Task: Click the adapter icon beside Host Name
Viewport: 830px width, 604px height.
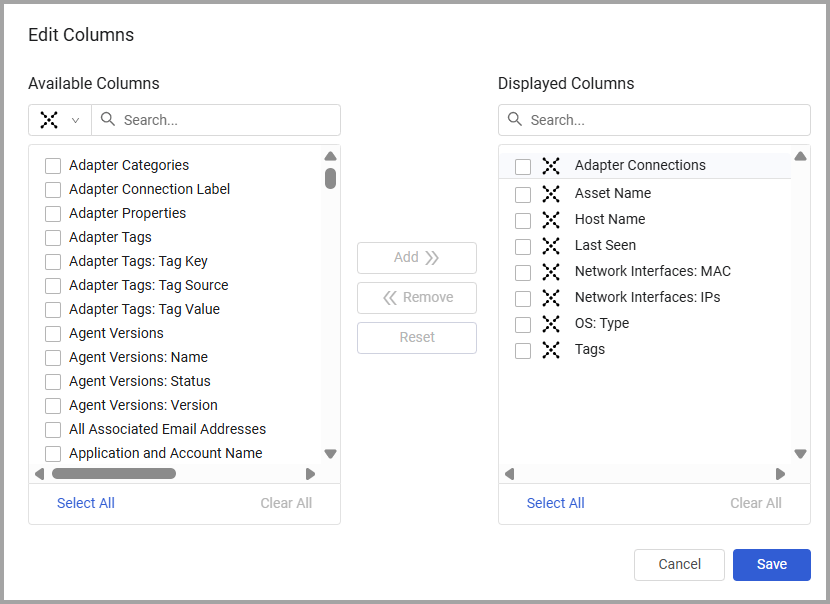Action: pyautogui.click(x=550, y=220)
